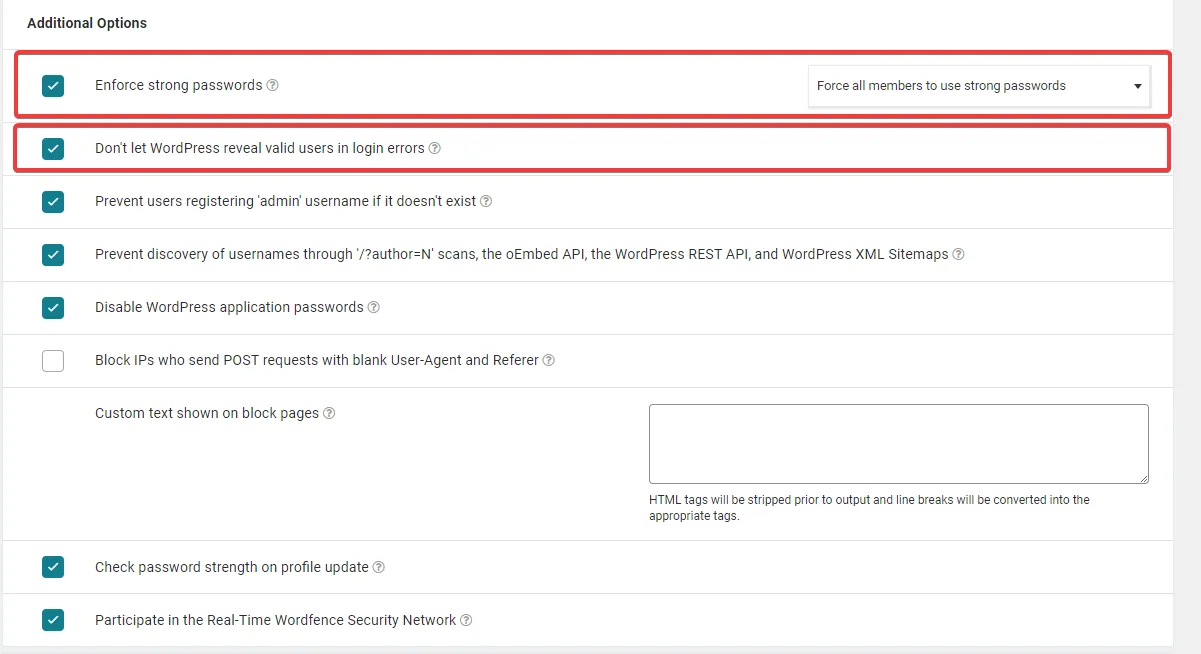Click the help icon next to login errors option
1201x654 pixels.
434,147
